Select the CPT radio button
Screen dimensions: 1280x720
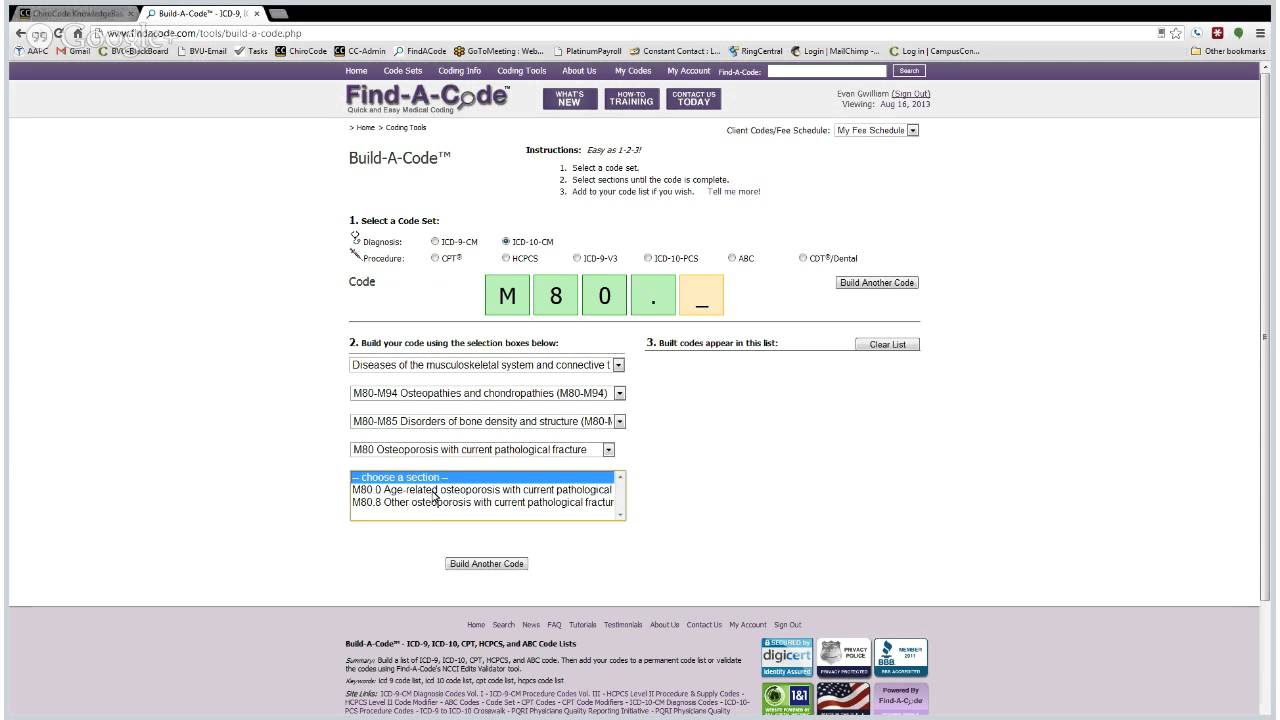pos(435,258)
